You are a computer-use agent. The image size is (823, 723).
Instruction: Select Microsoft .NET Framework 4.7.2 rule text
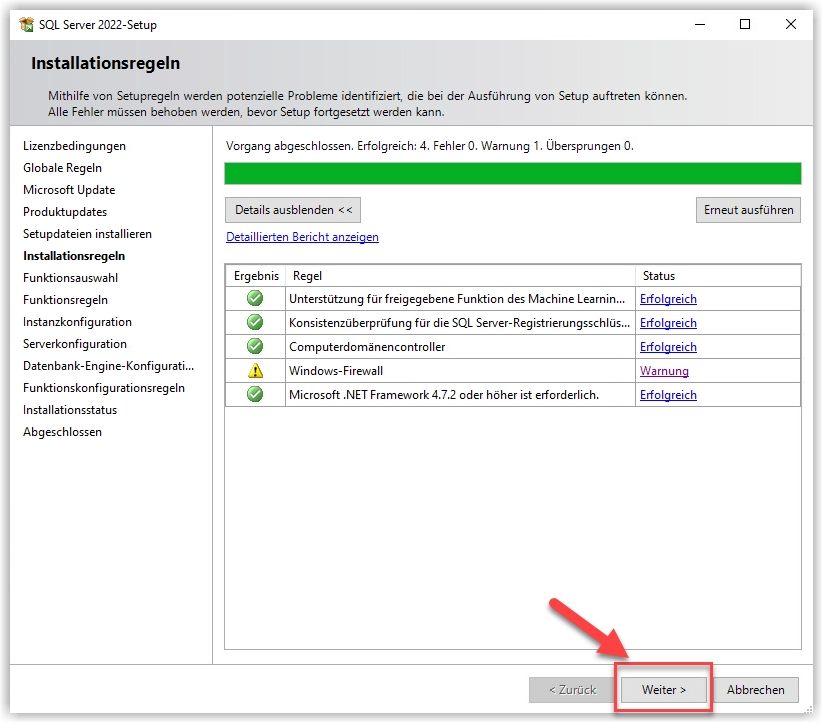tap(444, 395)
